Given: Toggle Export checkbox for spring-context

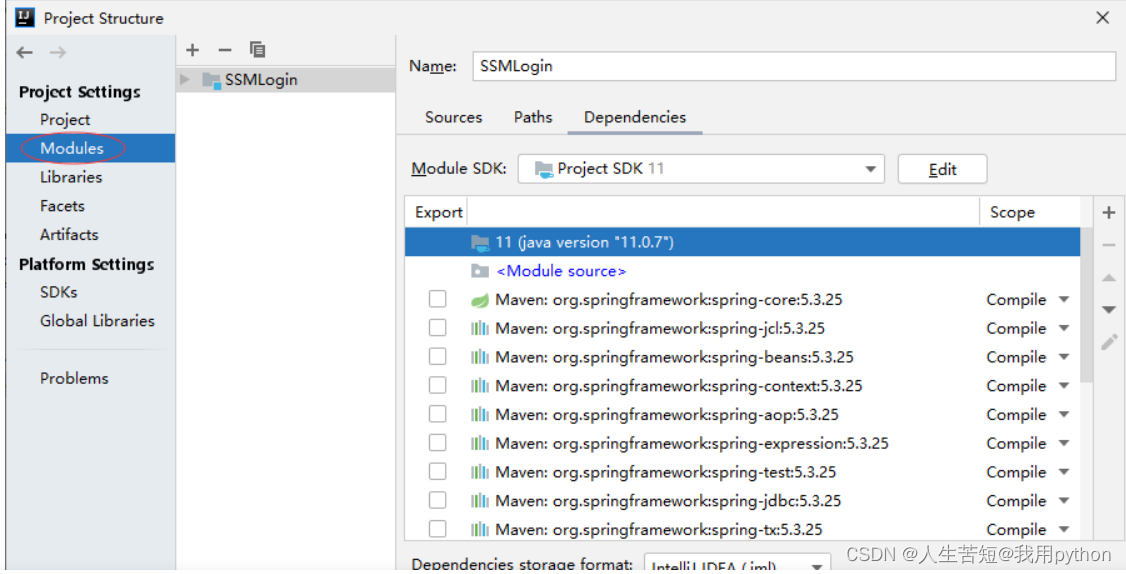Looking at the screenshot, I should point(437,385).
